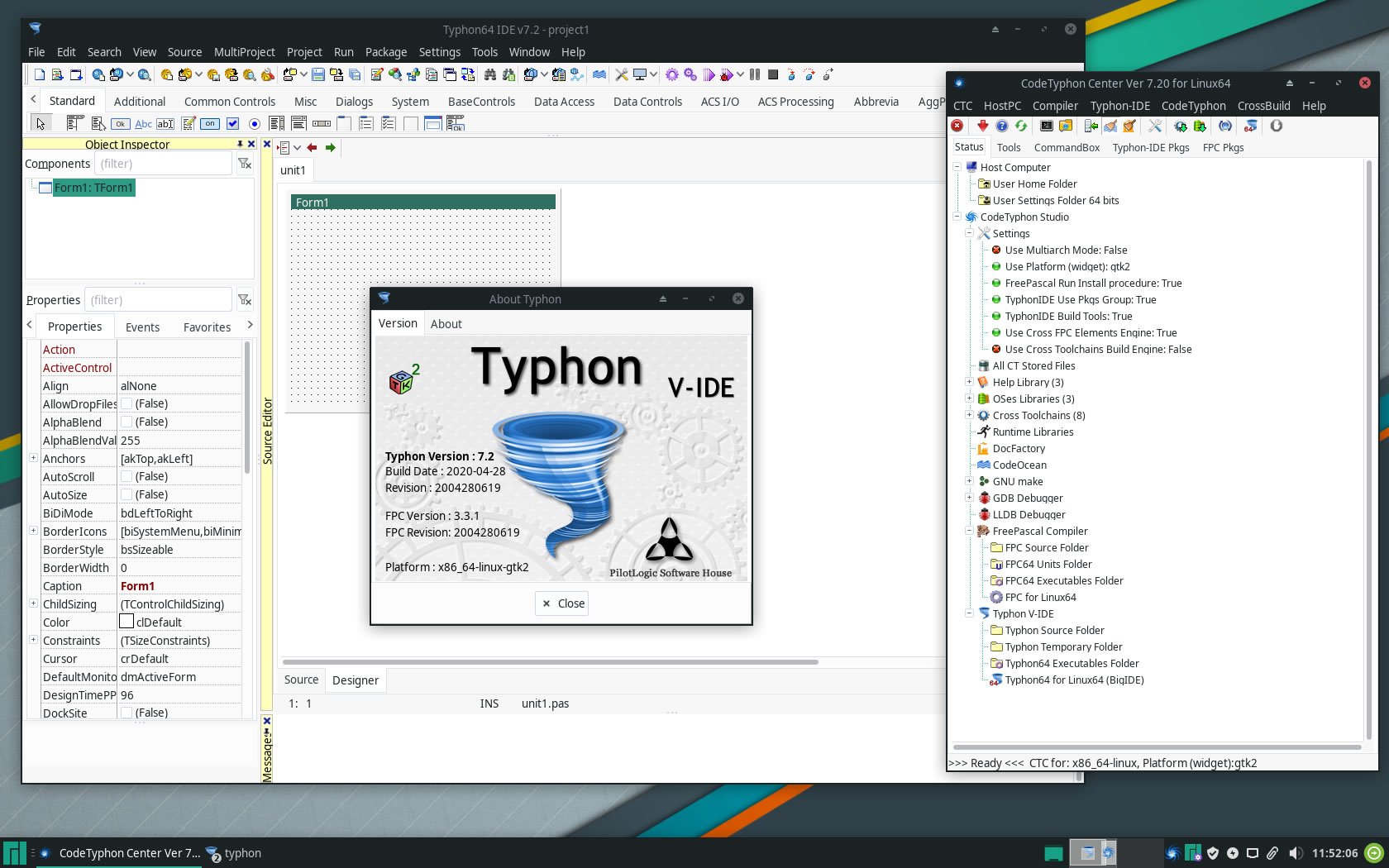Open the typhon taskbar button

tap(234, 853)
